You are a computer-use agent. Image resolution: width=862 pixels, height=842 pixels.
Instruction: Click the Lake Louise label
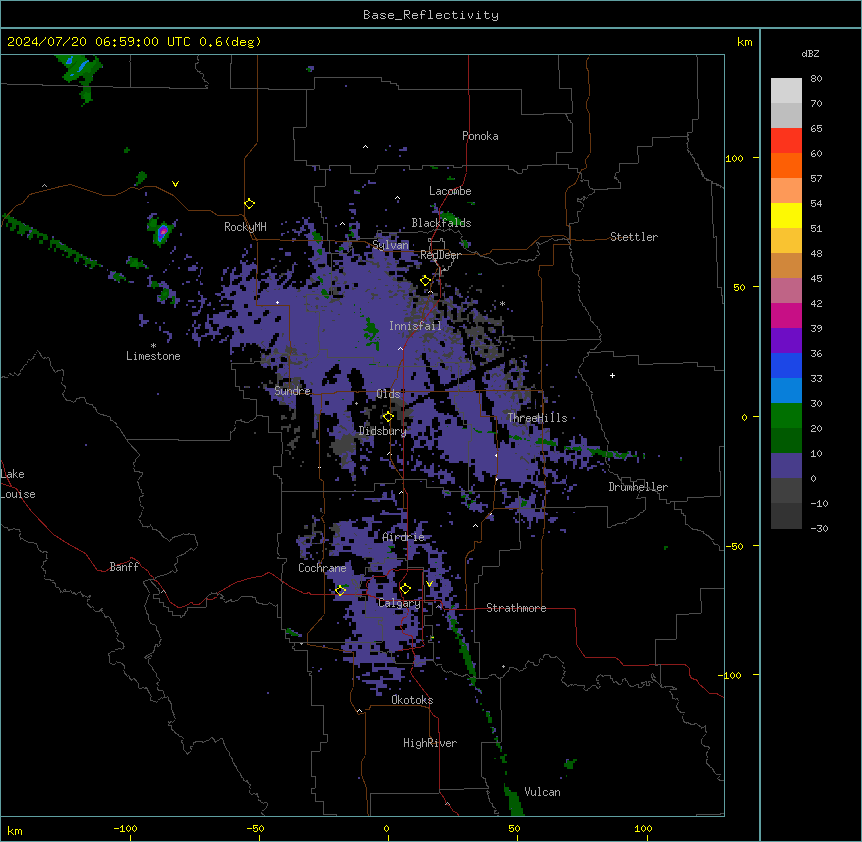18,484
